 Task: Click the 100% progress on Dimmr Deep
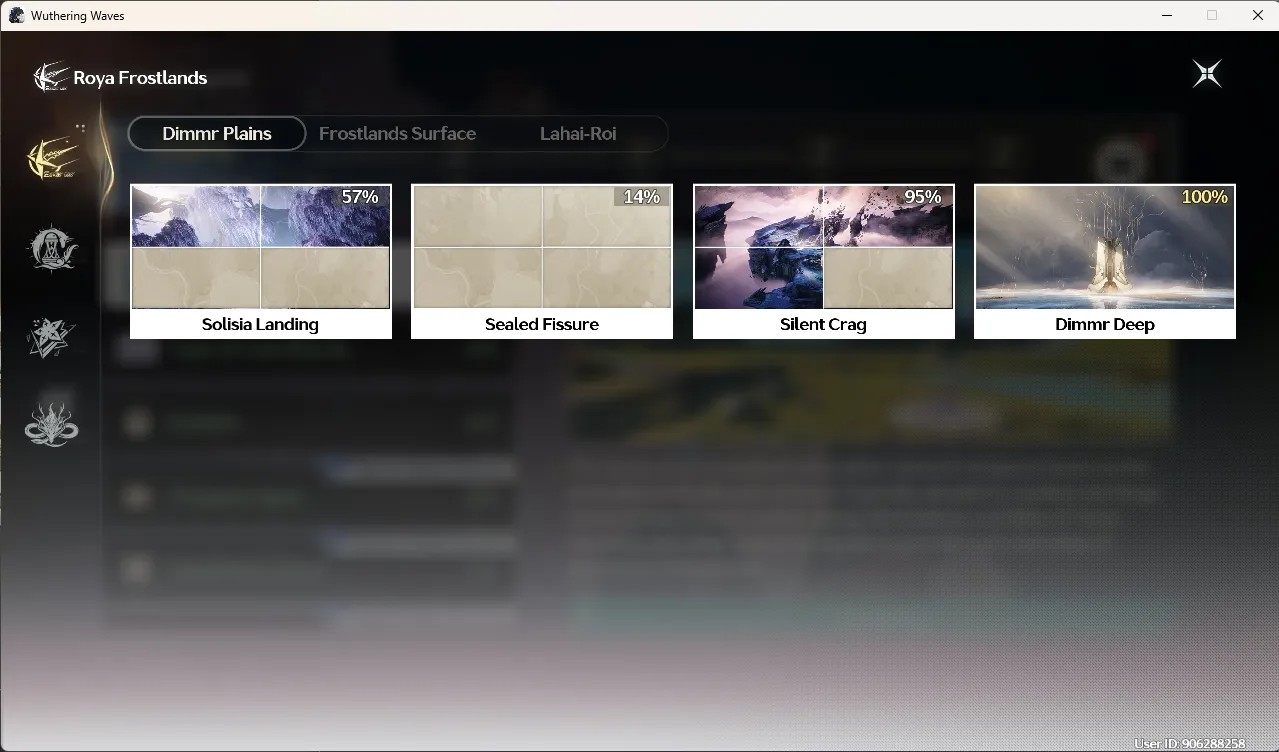1205,197
